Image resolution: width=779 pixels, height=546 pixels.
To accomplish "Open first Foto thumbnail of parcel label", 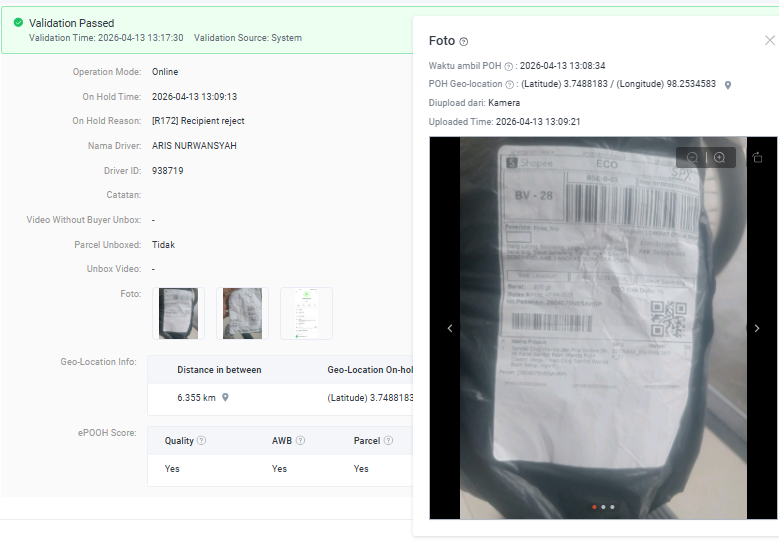I will 178,313.
